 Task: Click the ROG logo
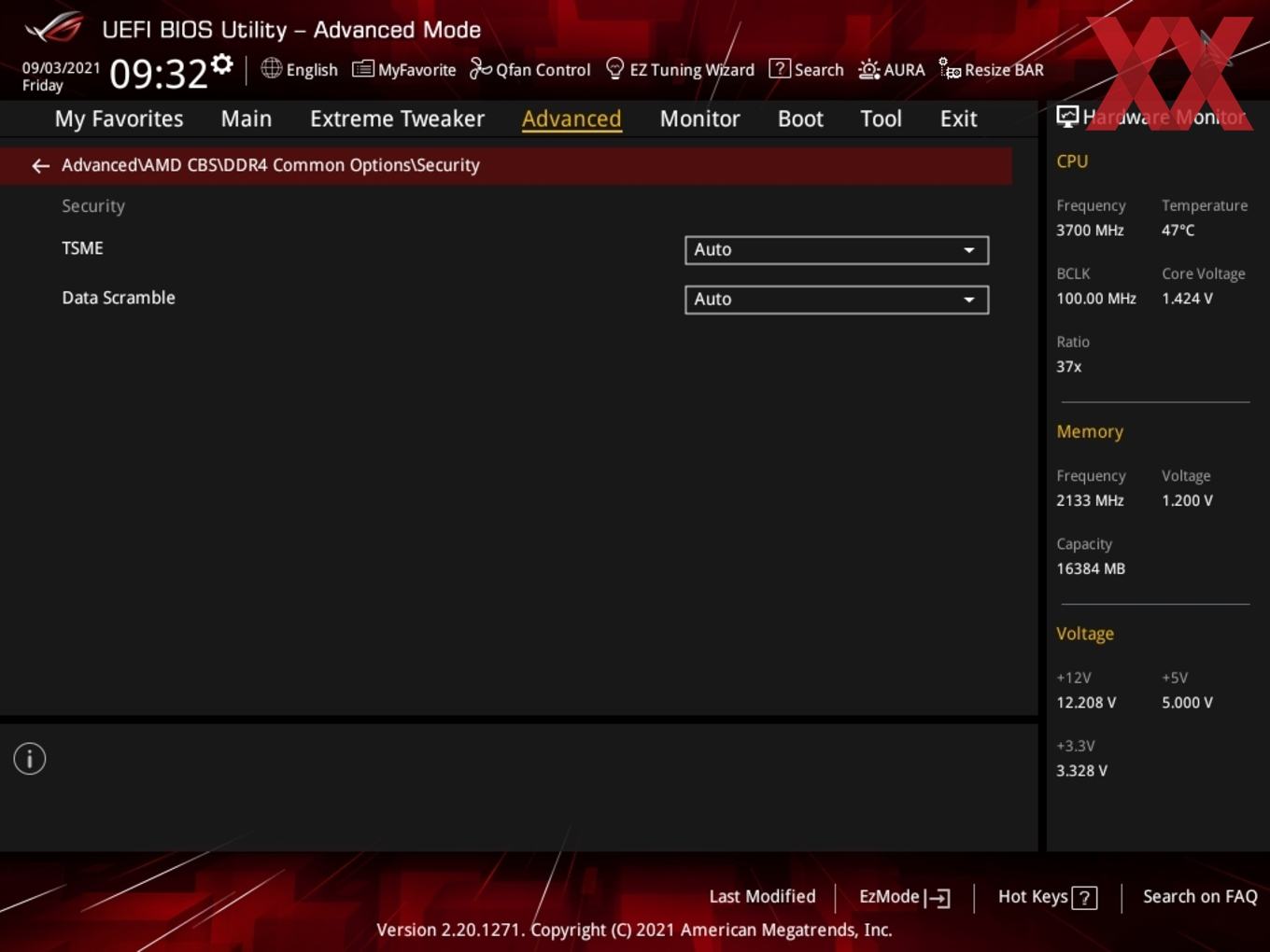click(x=53, y=28)
